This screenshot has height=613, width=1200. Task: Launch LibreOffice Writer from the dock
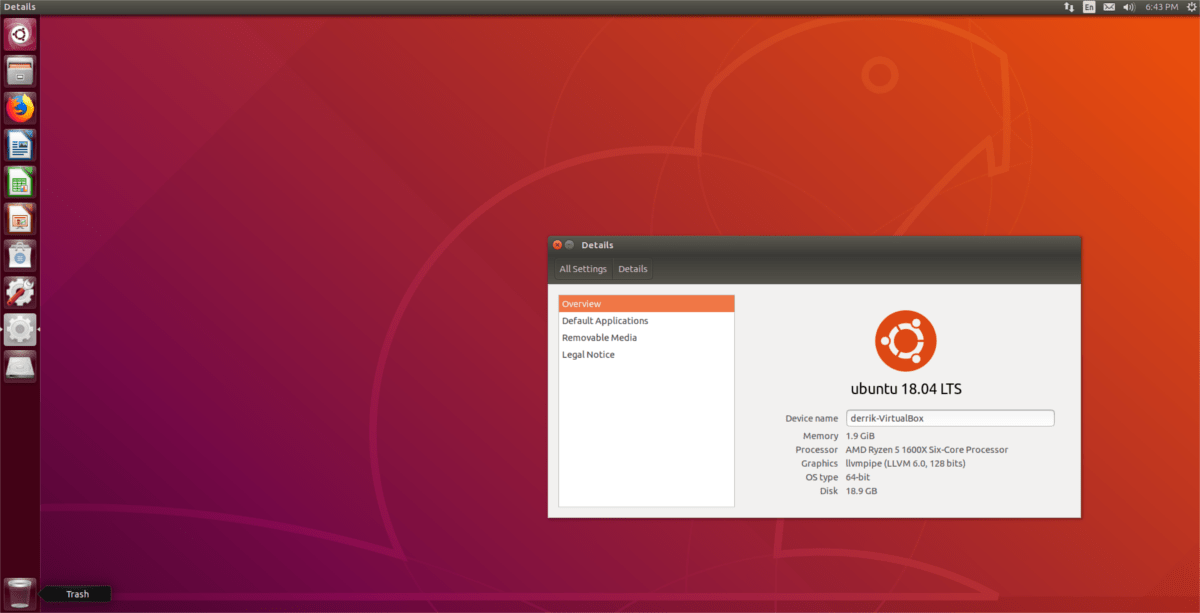point(18,144)
